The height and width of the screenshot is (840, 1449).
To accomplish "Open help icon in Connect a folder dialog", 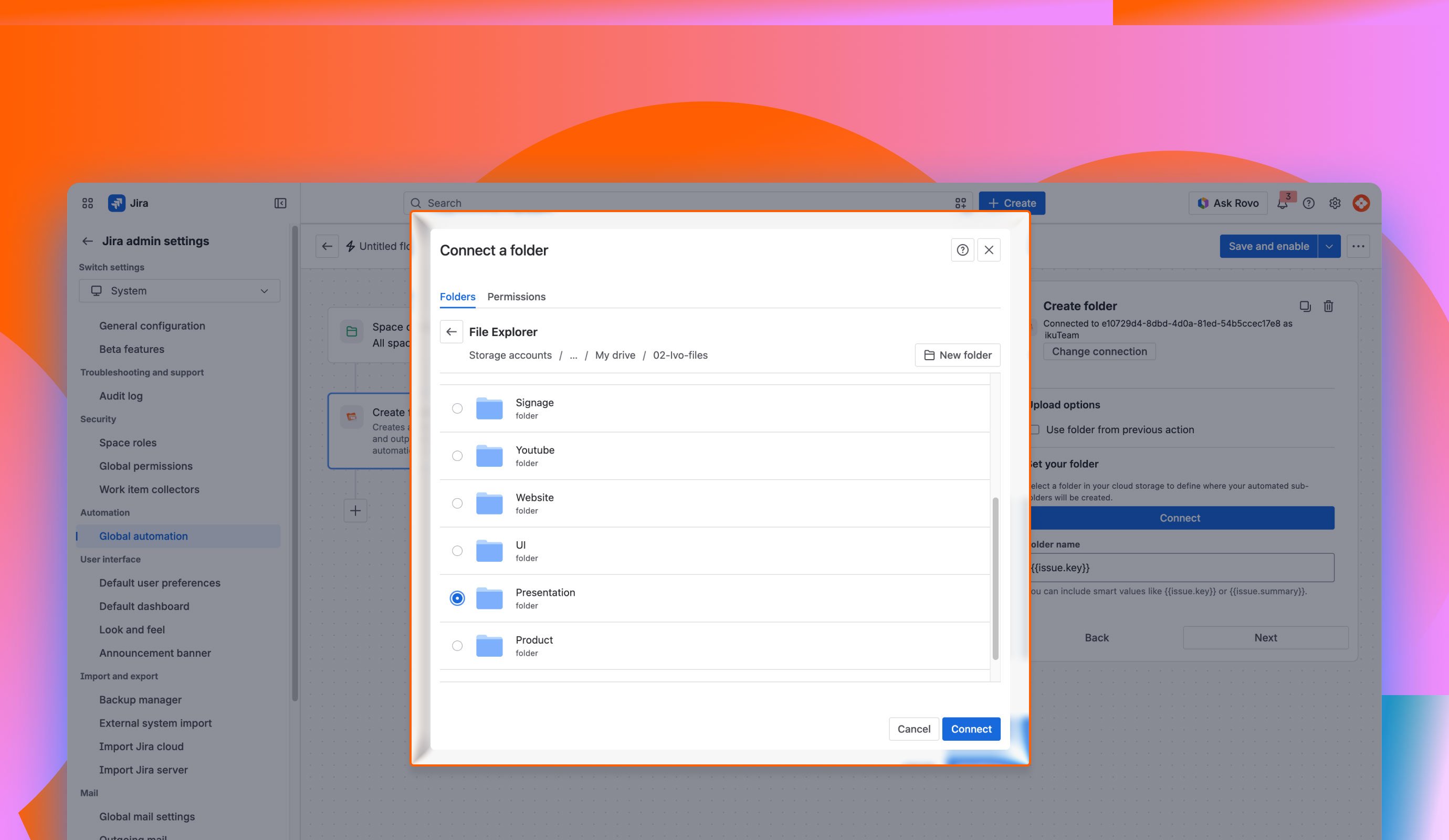I will click(962, 250).
